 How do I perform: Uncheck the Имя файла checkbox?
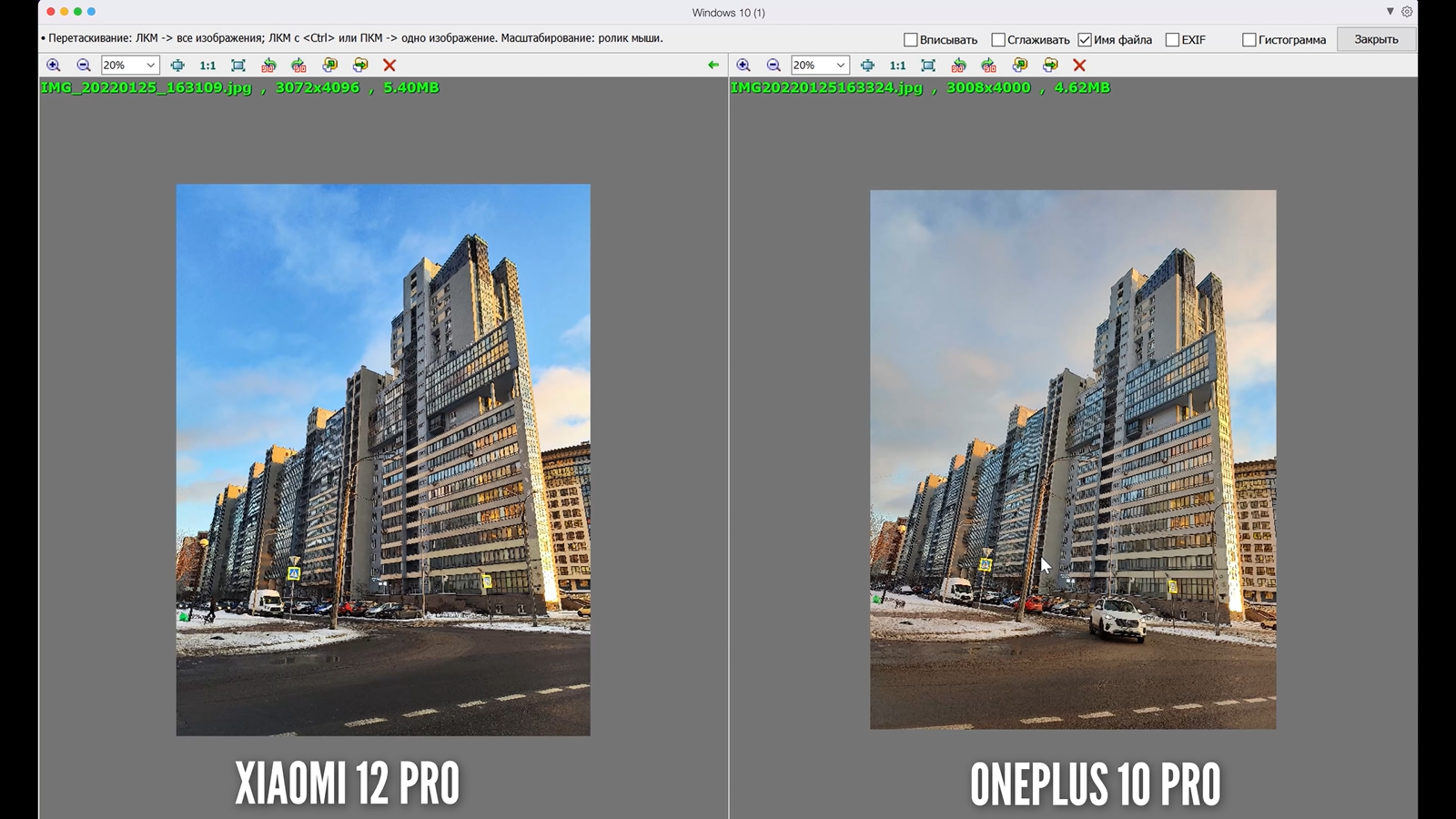pyautogui.click(x=1085, y=40)
